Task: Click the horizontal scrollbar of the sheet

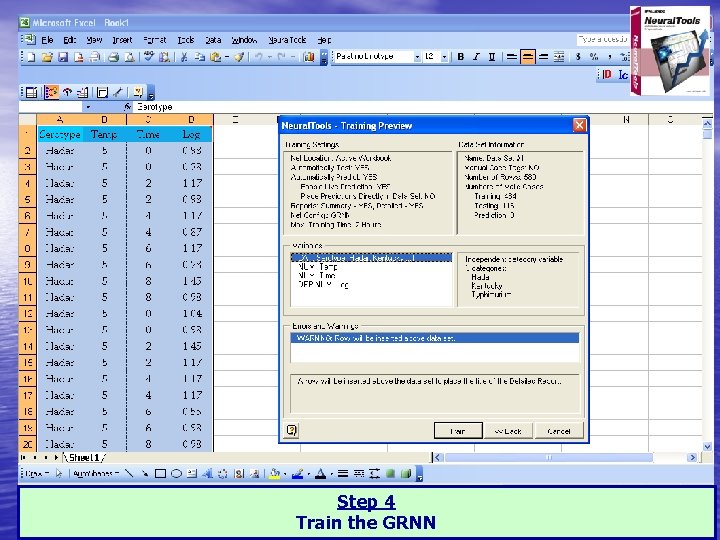Action: pos(549,457)
